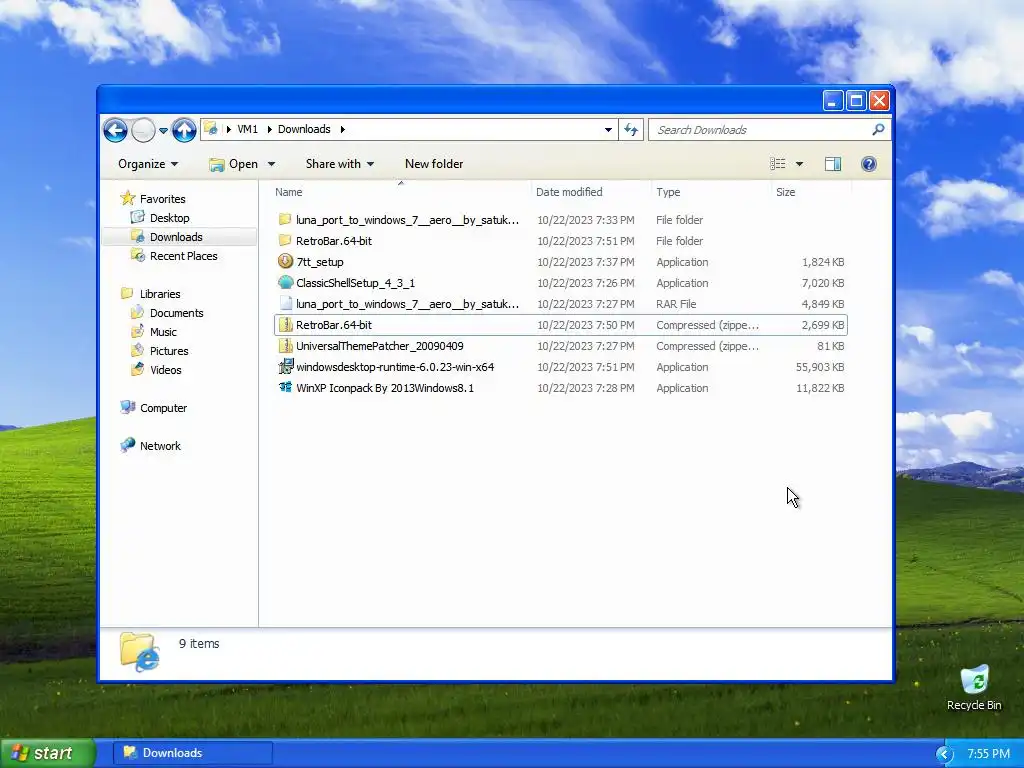Select the windowsdesktop-runtime-6.0.23-win-x64 installer icon
Viewport: 1024px width, 768px height.
(x=285, y=366)
